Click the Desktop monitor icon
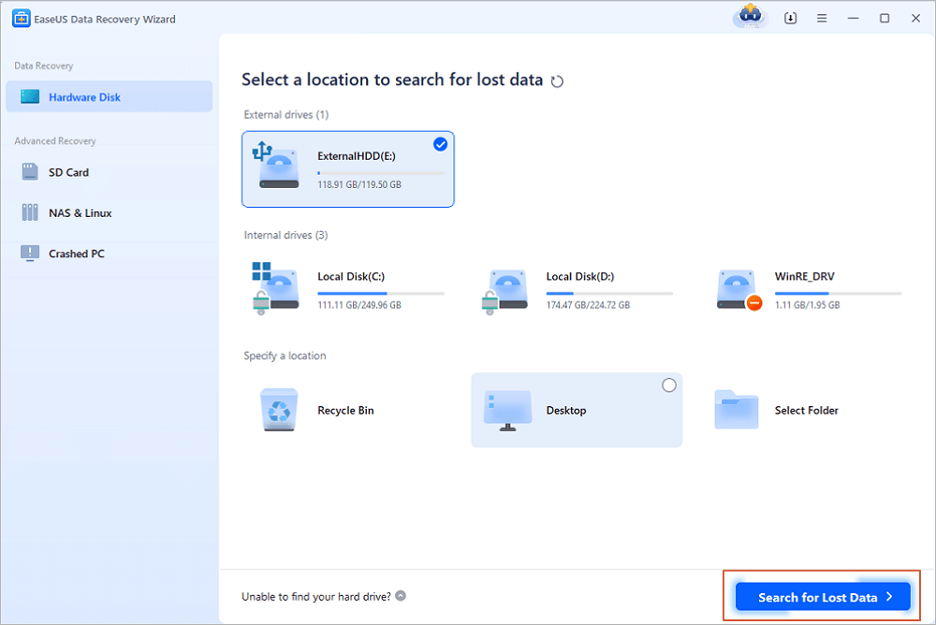 [x=507, y=411]
